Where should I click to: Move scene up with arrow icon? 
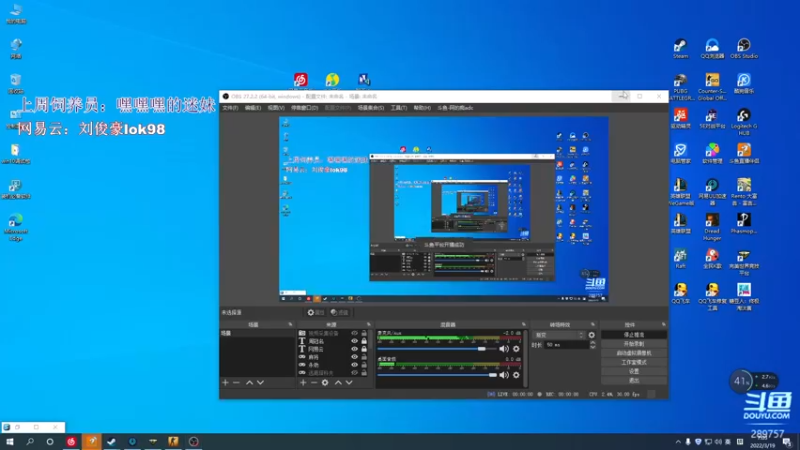249,382
